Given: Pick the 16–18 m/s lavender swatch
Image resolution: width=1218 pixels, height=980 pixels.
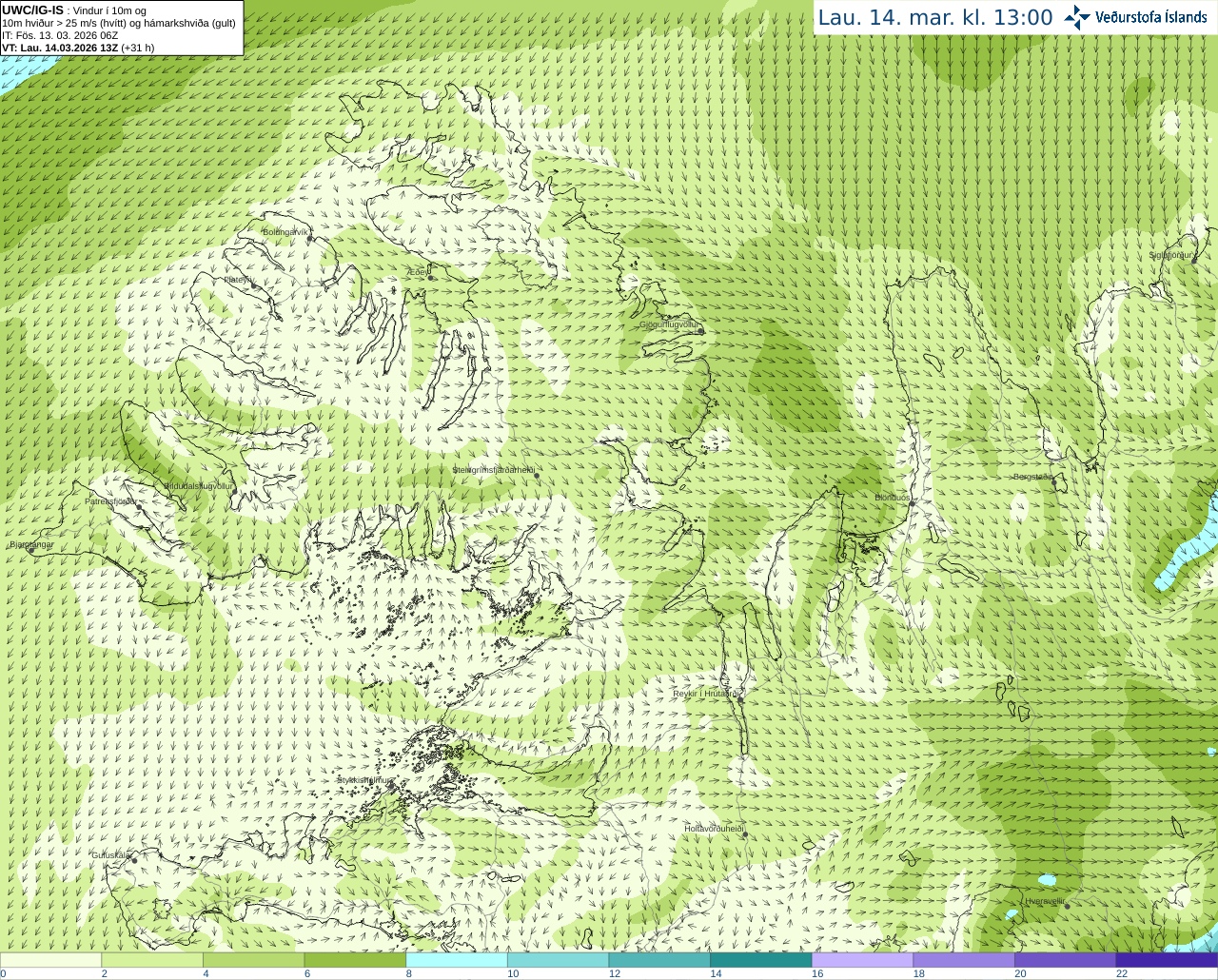Looking at the screenshot, I should (862, 960).
